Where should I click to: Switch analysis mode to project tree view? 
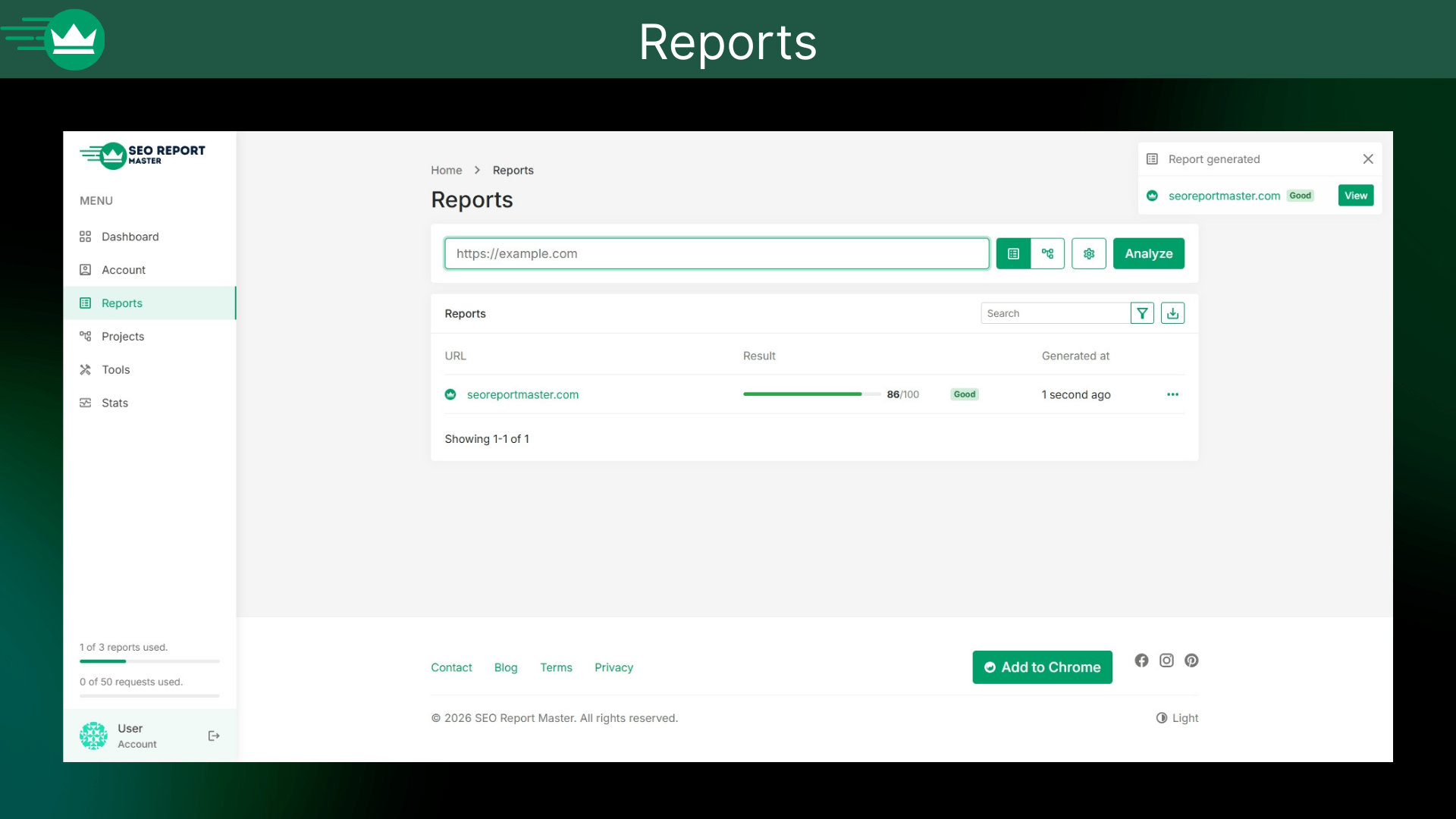(1047, 253)
